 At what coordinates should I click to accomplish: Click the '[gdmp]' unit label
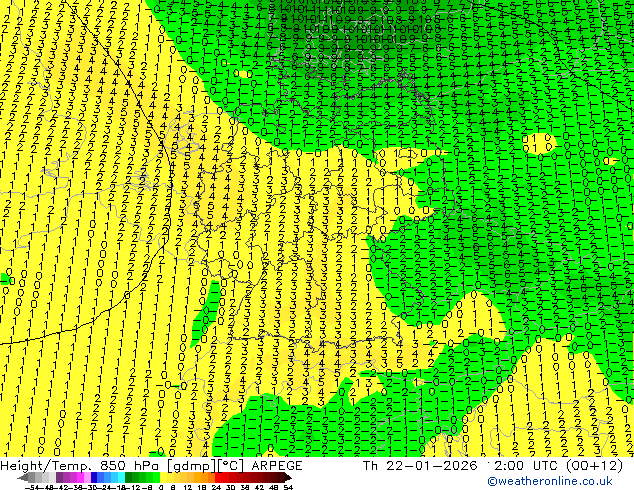(x=192, y=466)
